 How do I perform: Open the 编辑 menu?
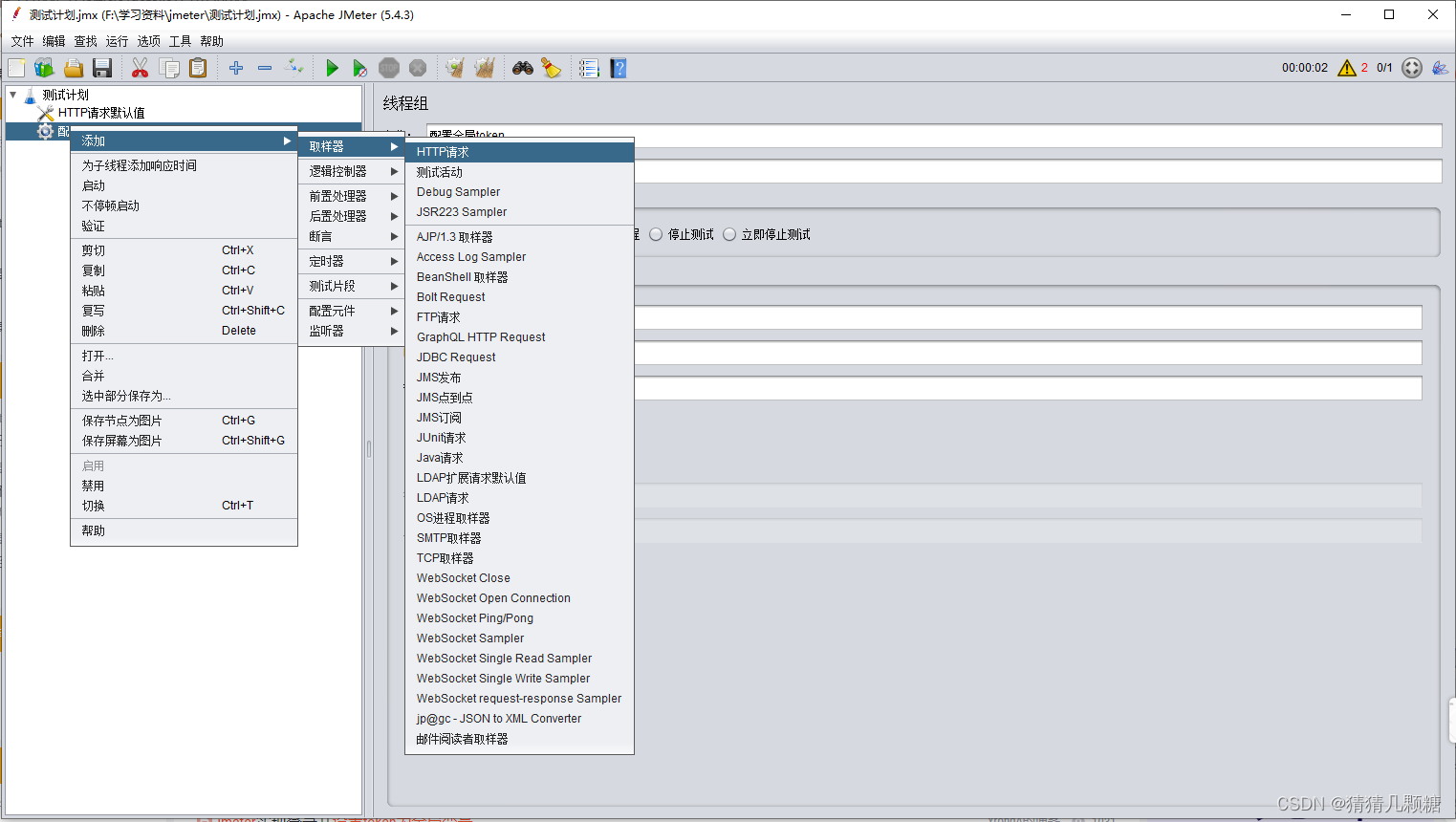click(x=54, y=41)
